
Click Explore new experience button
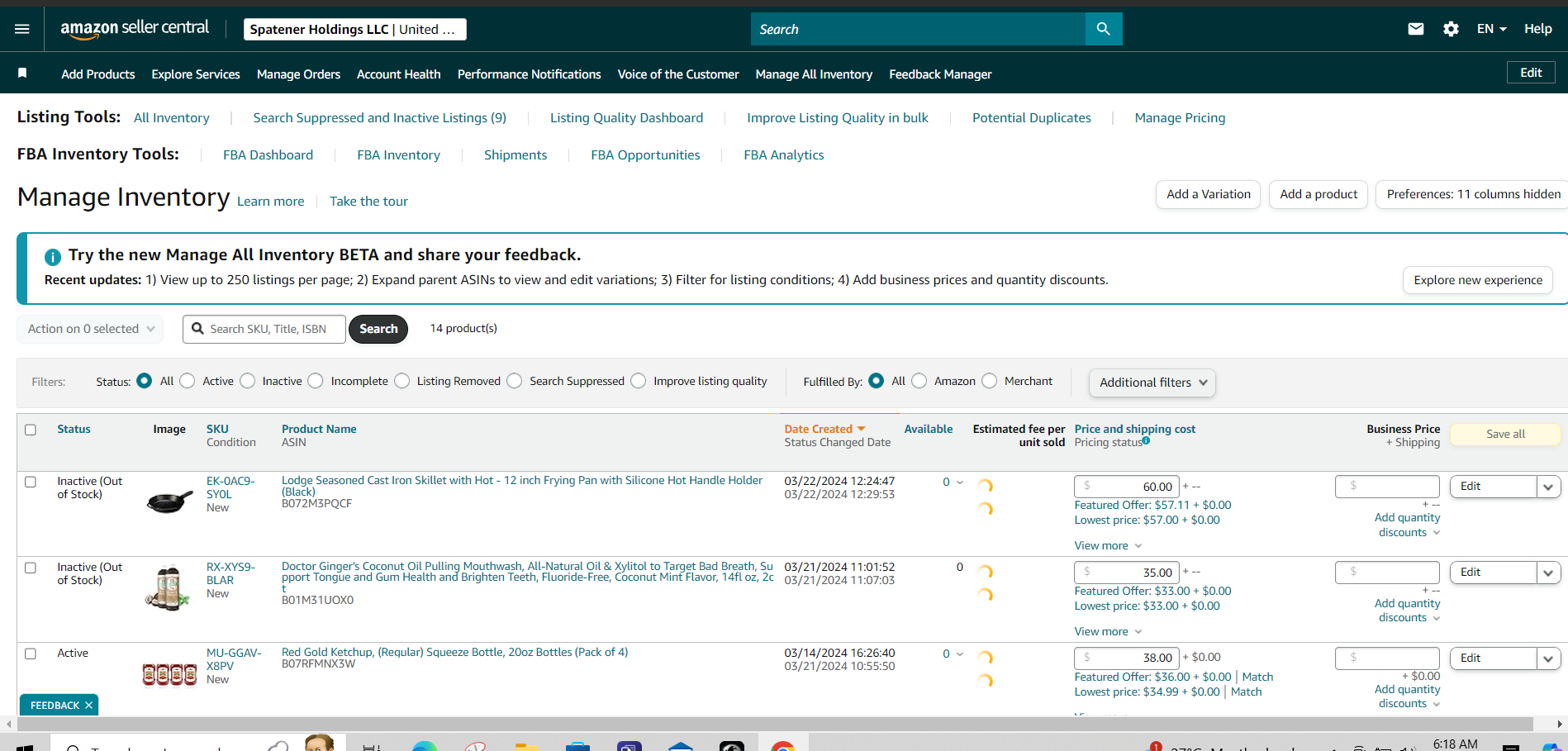tap(1478, 280)
